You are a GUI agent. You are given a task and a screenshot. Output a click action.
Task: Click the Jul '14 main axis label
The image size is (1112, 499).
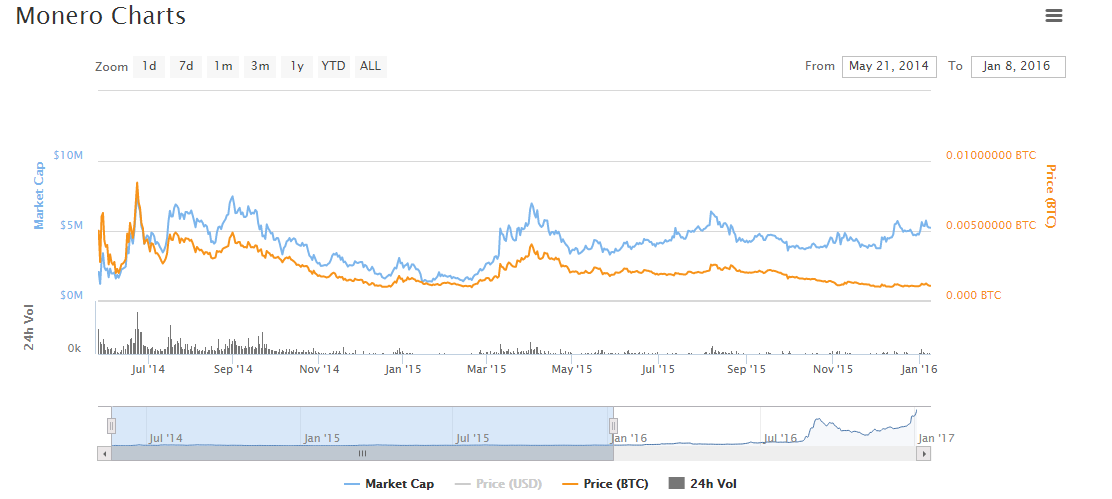coord(149,369)
